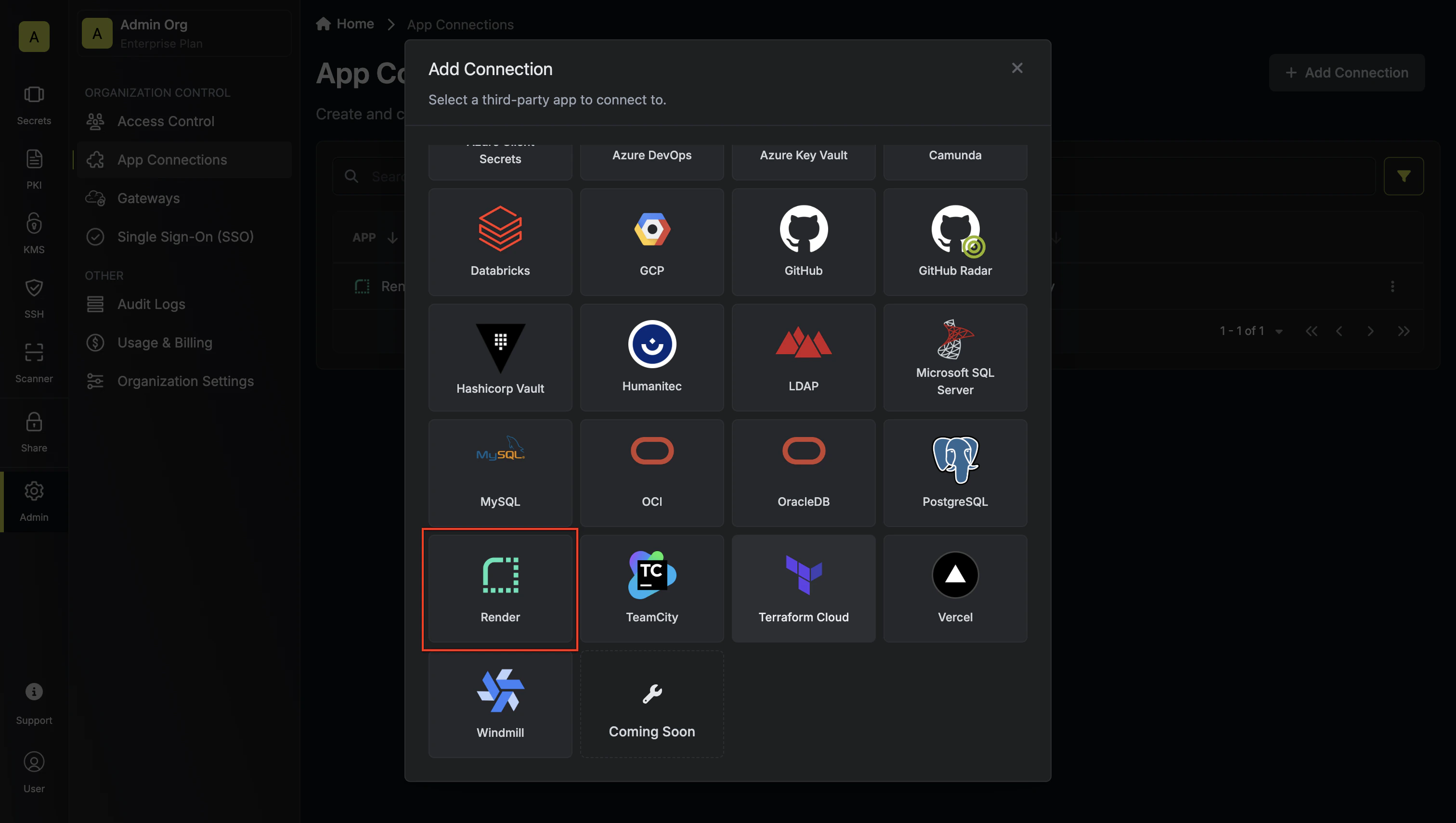
Task: Go to the next results page
Action: [1370, 331]
